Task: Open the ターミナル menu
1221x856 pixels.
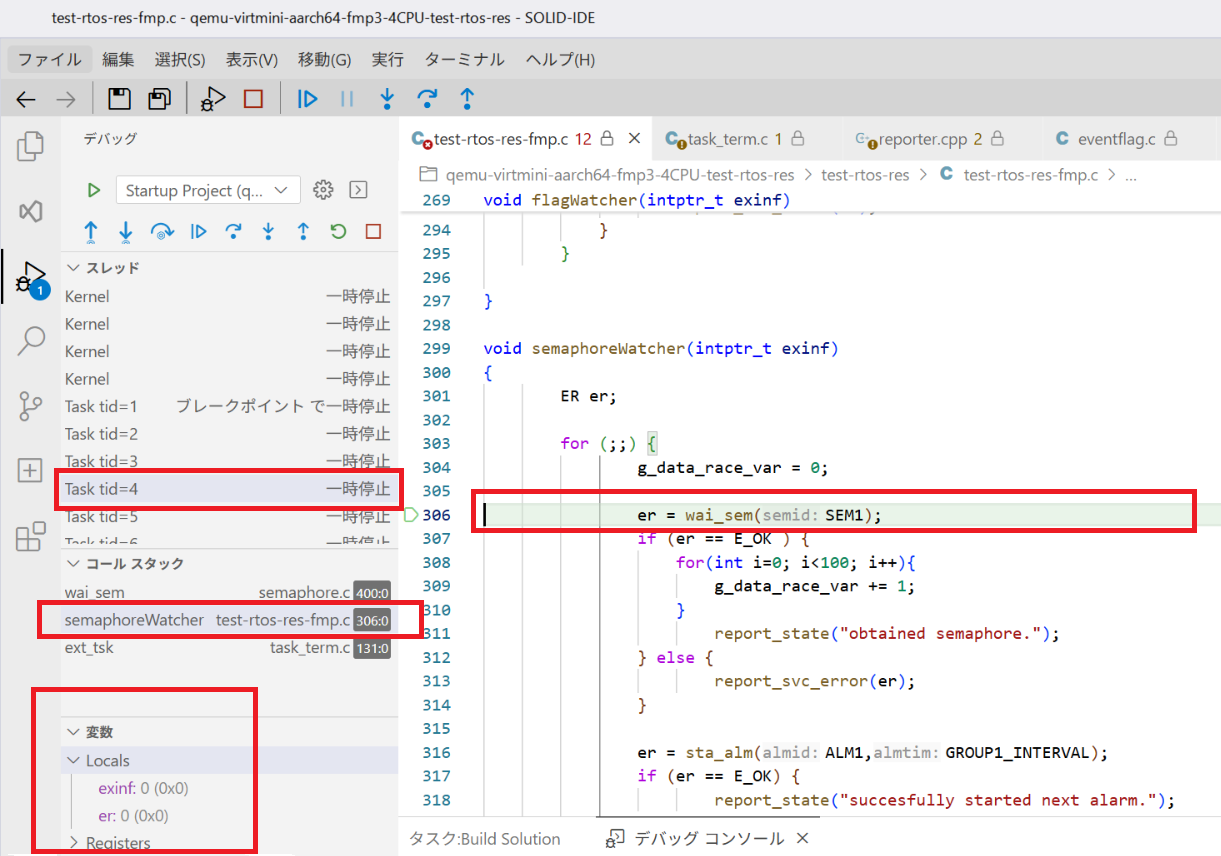Action: click(x=464, y=59)
